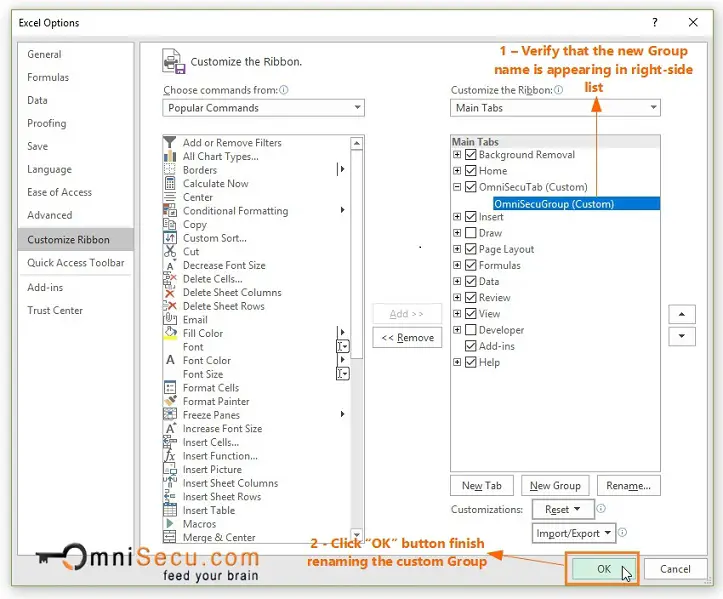Click the Fill Color paint bucket icon

(170, 333)
